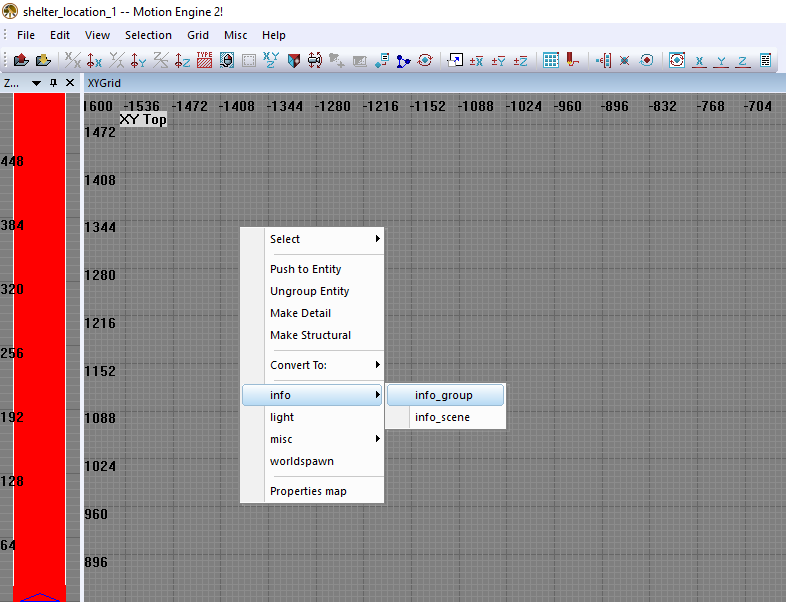Expand the misc submenu
Viewport: 786px width, 602px height.
(x=312, y=439)
